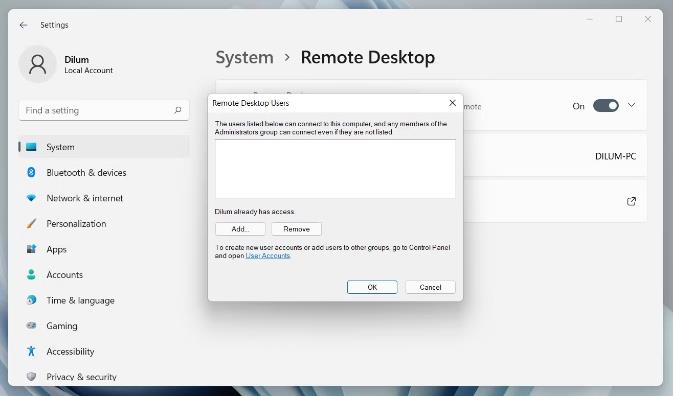This screenshot has height=396, width=674.
Task: Open the User Accounts link
Action: coord(268,255)
